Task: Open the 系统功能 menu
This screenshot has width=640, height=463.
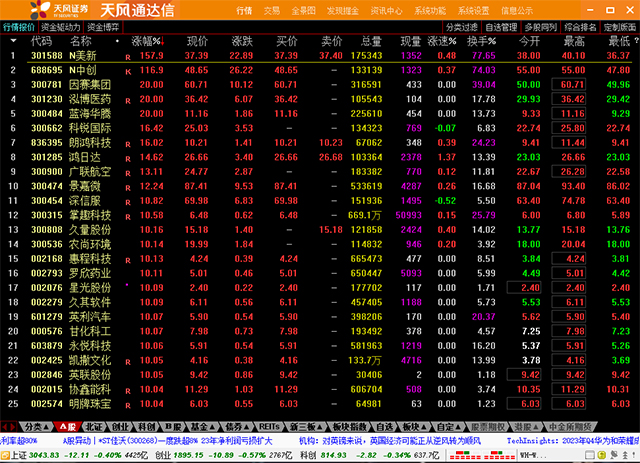Action: point(430,11)
